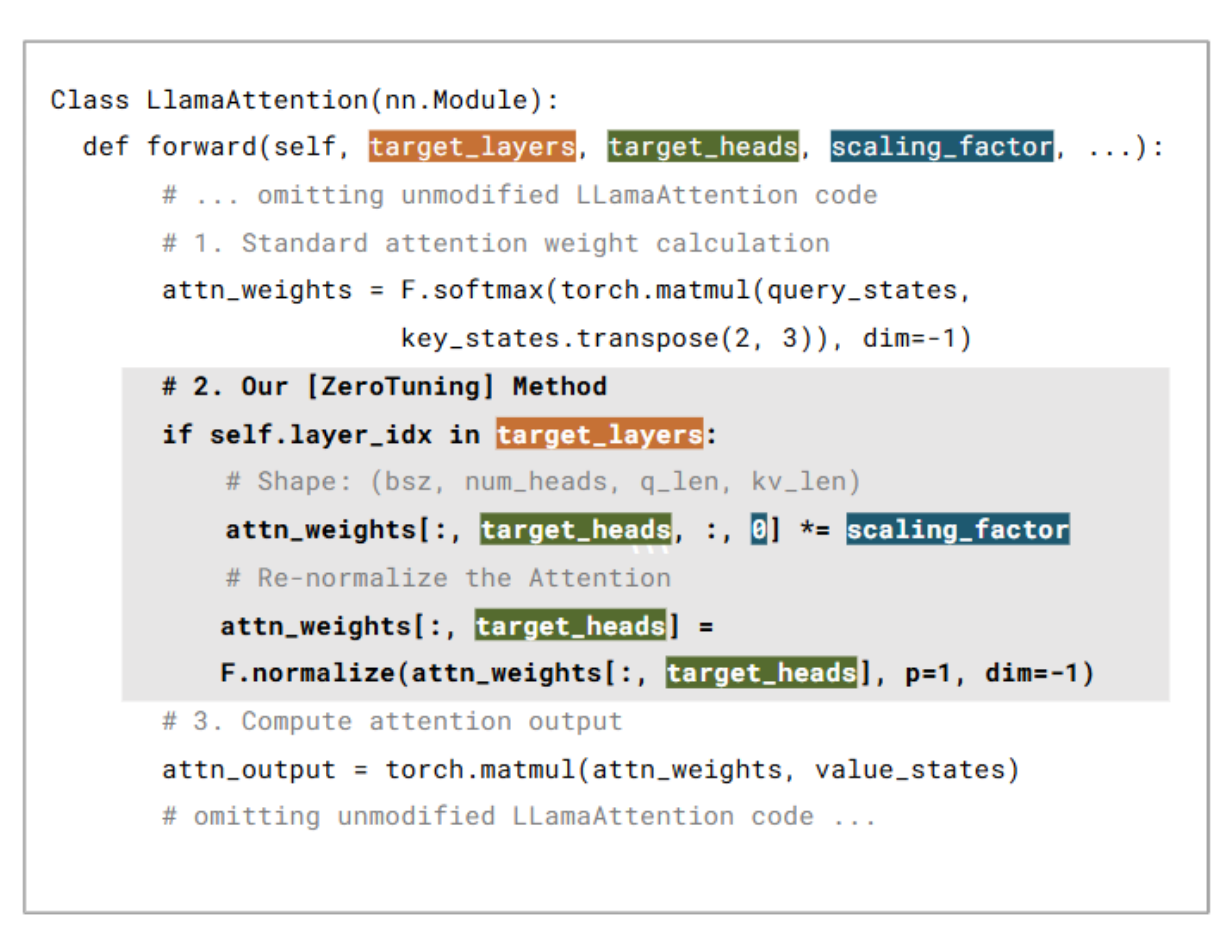The image size is (1226, 940).
Task: Click target_heads inside F.normalize call
Action: [761, 673]
